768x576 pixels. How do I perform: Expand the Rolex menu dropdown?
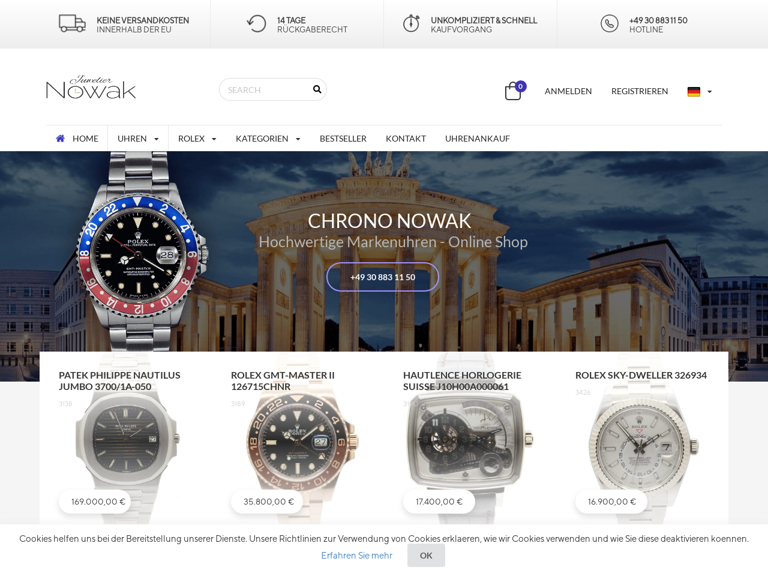(x=197, y=139)
